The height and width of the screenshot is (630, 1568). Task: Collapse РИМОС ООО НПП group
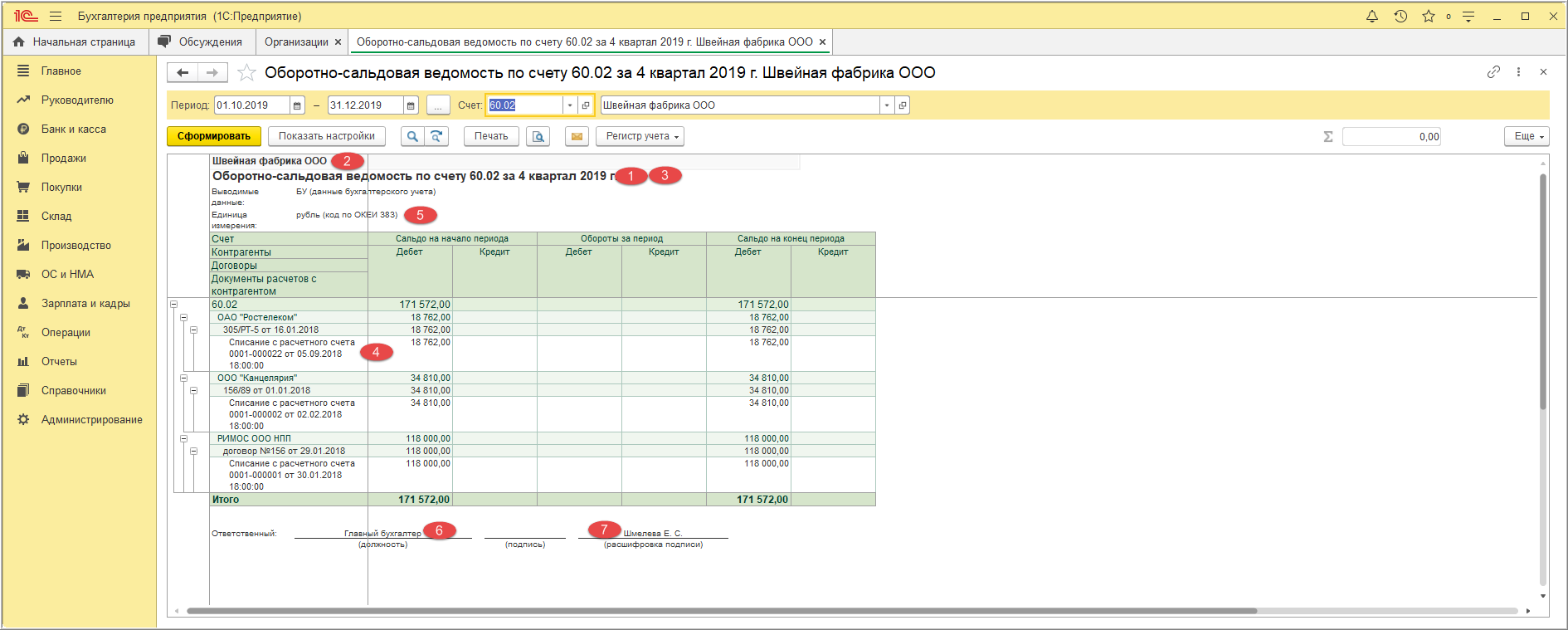pos(184,438)
